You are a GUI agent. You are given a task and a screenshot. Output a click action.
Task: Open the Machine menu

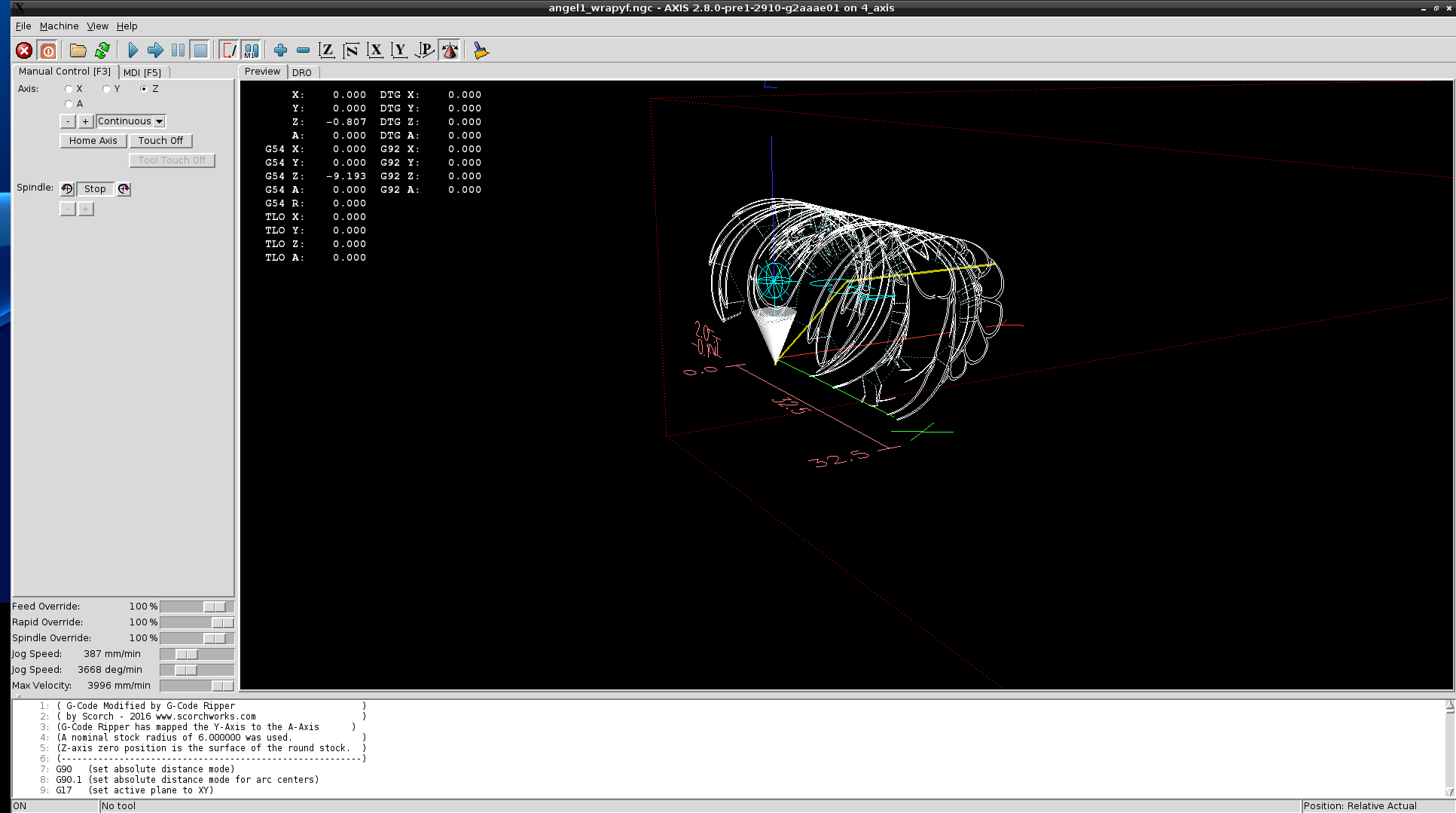click(59, 26)
